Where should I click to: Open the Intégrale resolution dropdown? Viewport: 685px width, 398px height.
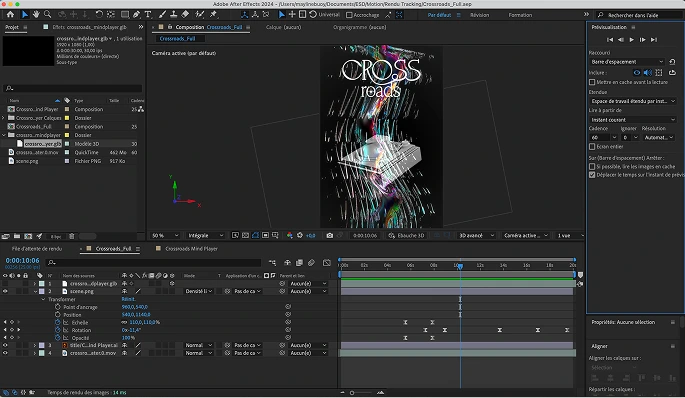(205, 235)
